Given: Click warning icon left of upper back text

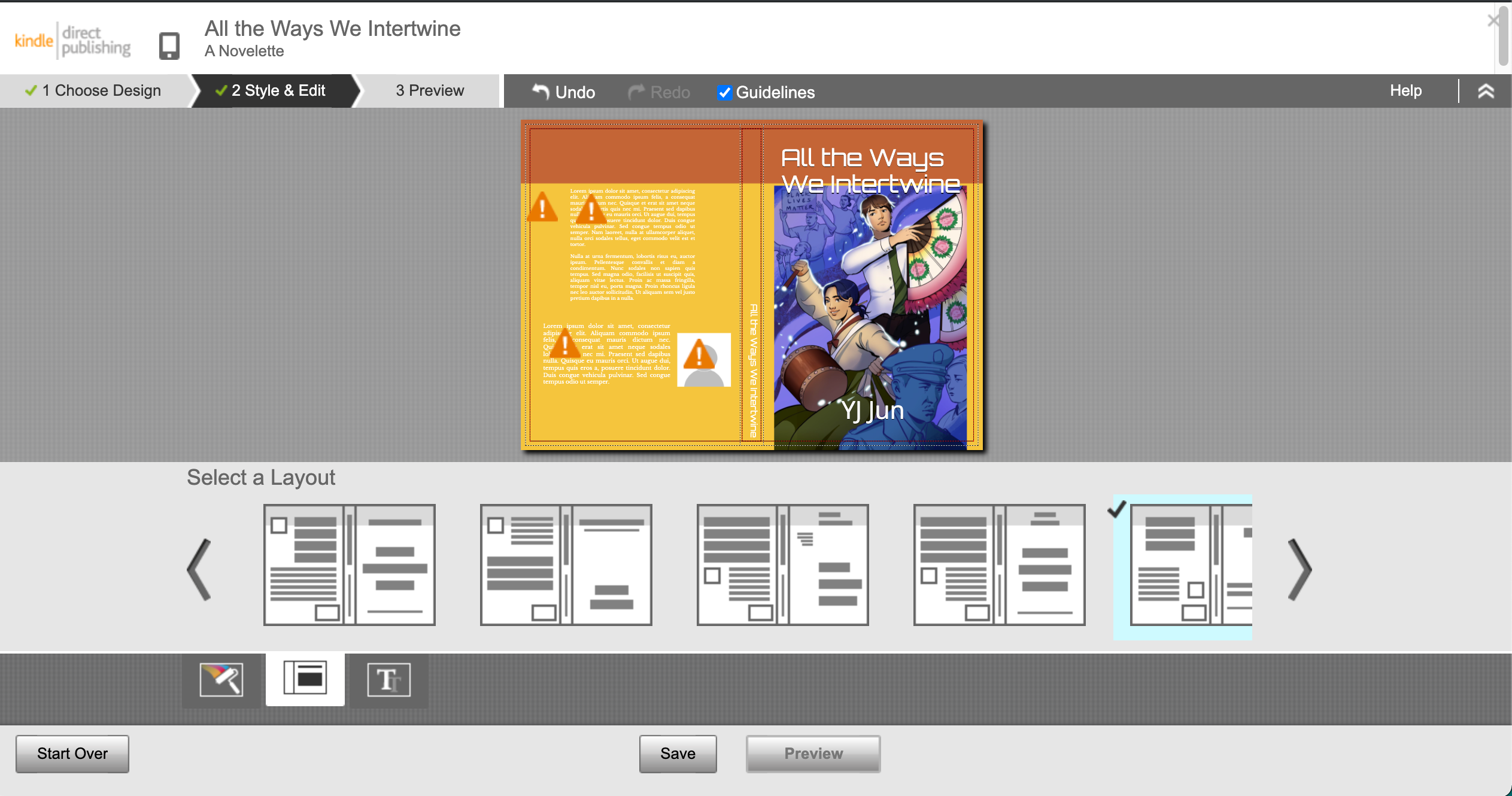Looking at the screenshot, I should (543, 207).
